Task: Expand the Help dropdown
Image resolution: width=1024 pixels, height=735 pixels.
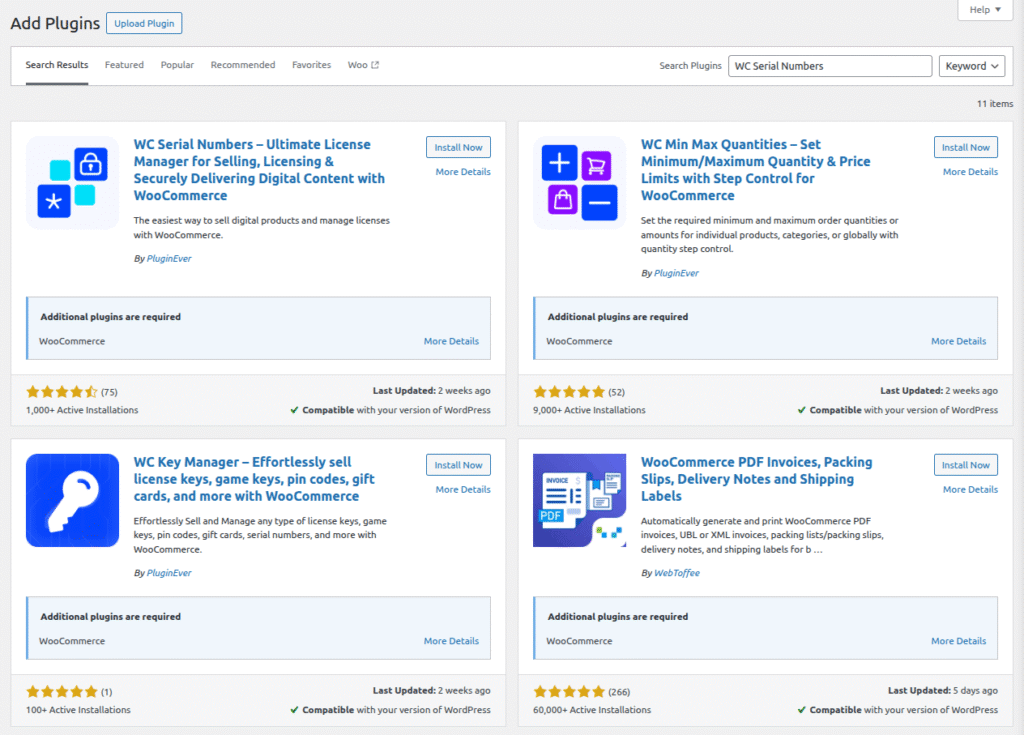Action: 985,10
